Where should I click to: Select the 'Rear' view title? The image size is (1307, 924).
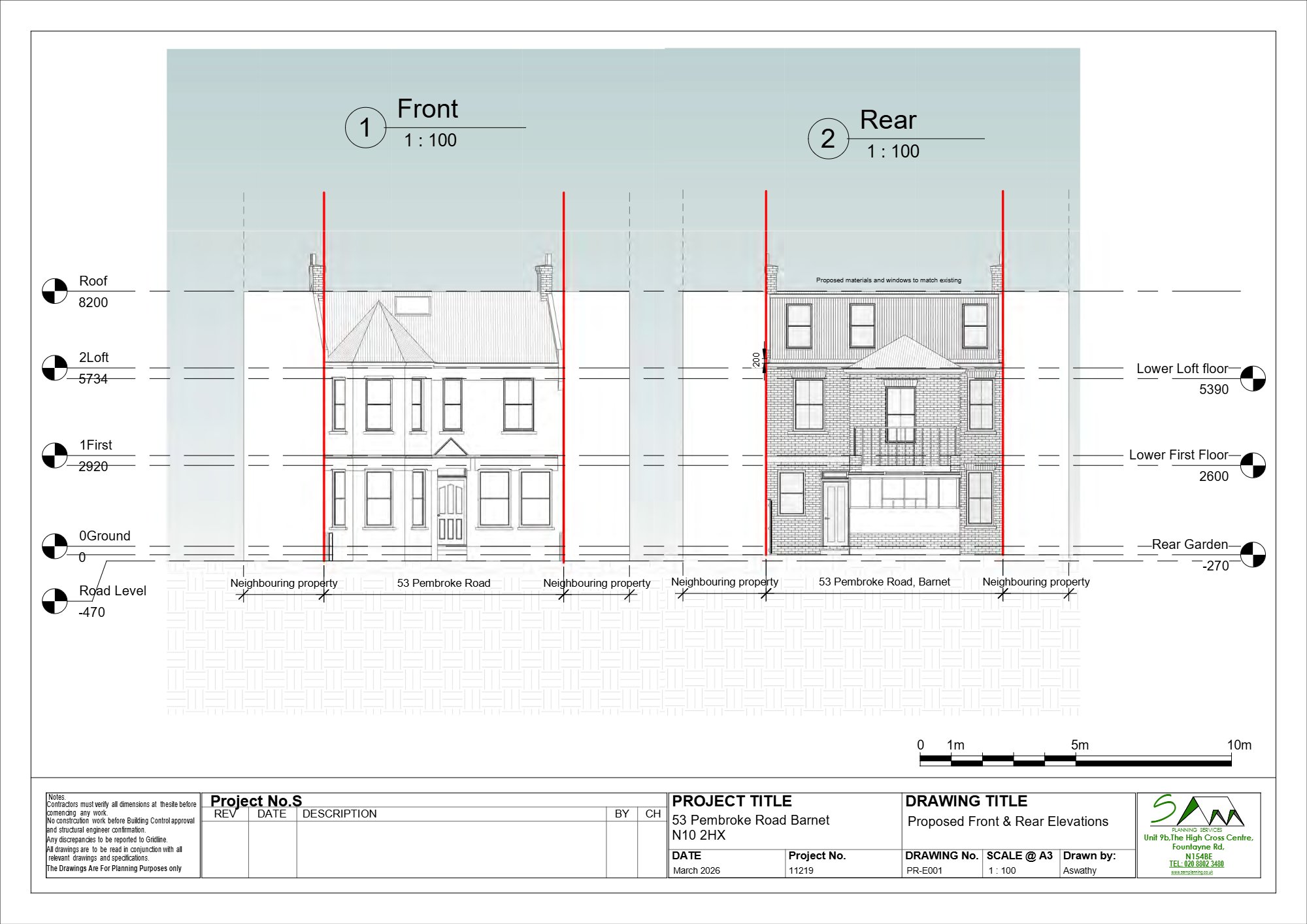click(888, 120)
